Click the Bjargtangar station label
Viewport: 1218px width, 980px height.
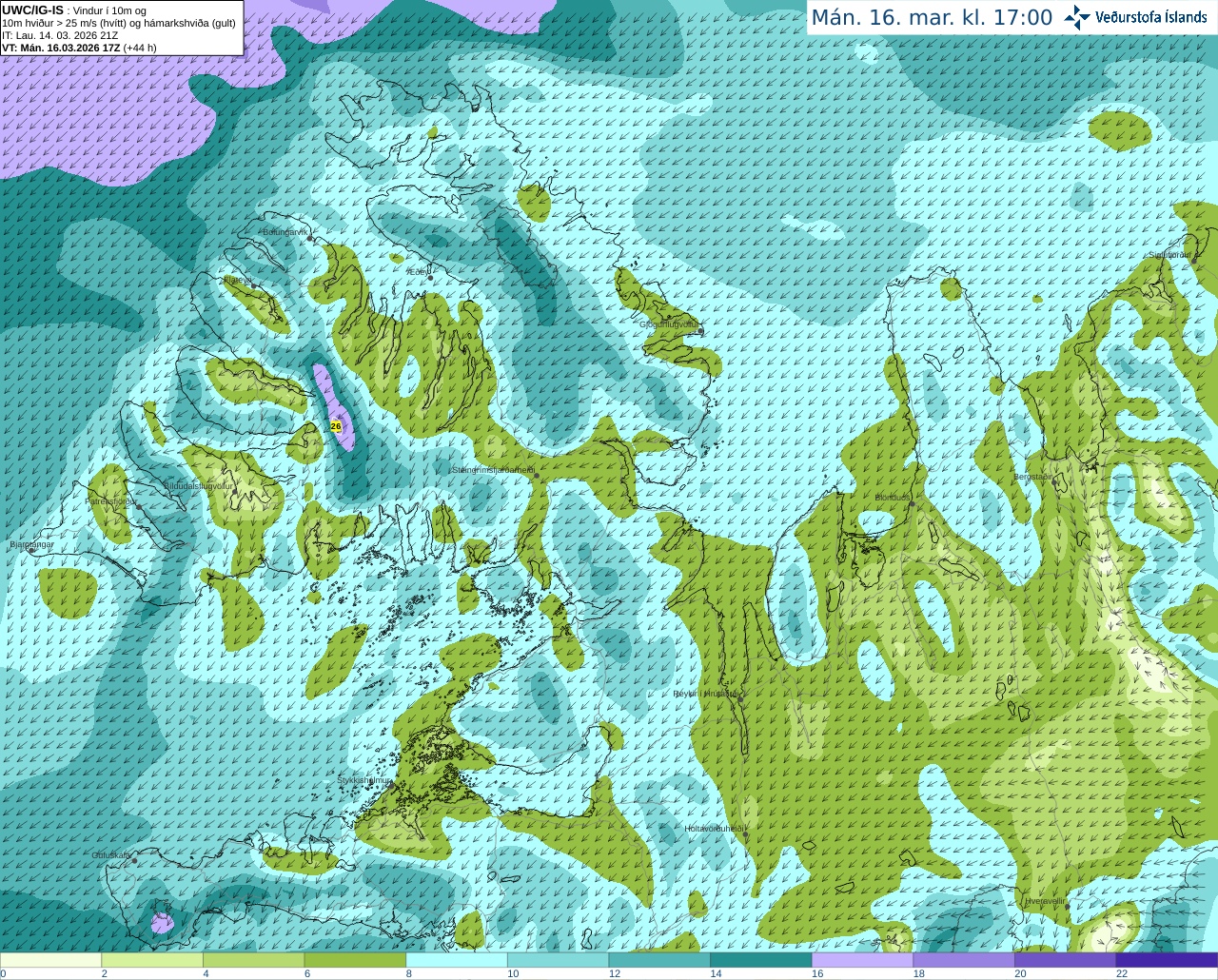(x=31, y=544)
